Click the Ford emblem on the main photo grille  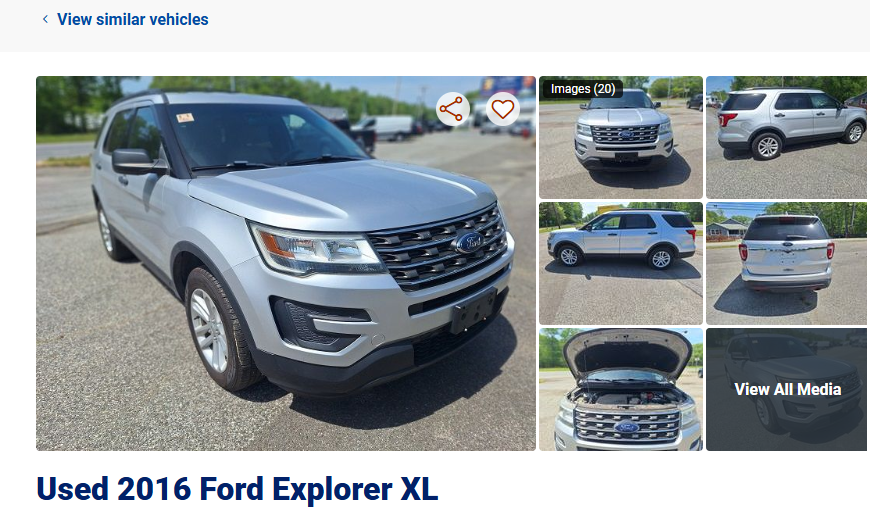[x=471, y=242]
